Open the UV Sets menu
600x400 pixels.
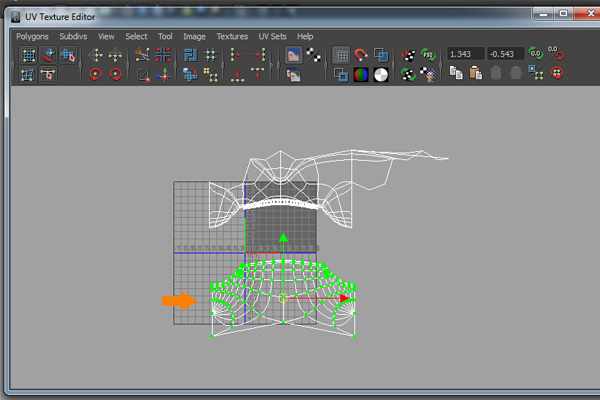point(272,36)
